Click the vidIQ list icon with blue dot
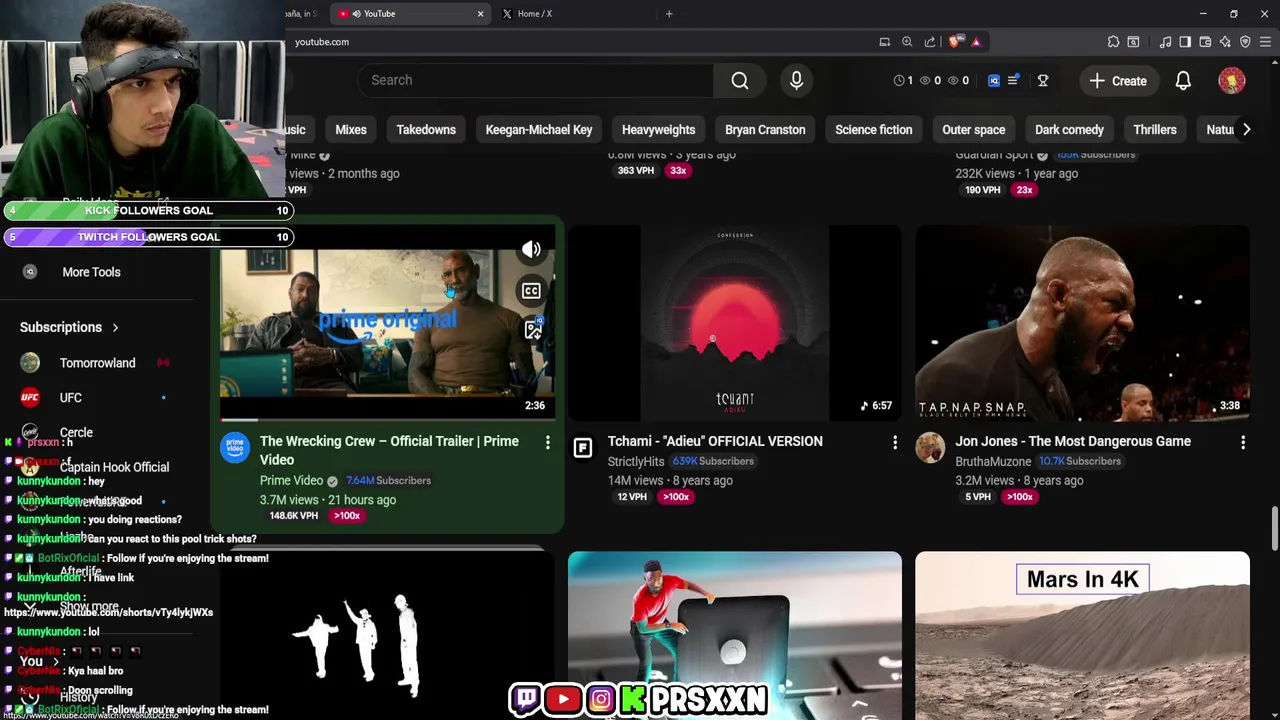The width and height of the screenshot is (1280, 720). tap(1013, 80)
